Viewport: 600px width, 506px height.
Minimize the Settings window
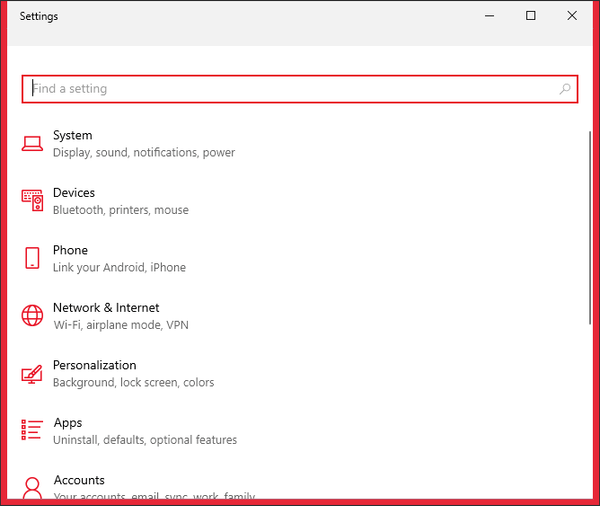pyautogui.click(x=490, y=16)
